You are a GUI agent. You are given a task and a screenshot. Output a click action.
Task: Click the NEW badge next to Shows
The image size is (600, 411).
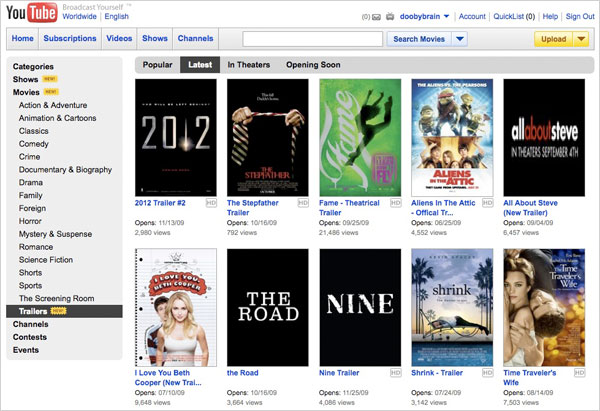point(50,79)
